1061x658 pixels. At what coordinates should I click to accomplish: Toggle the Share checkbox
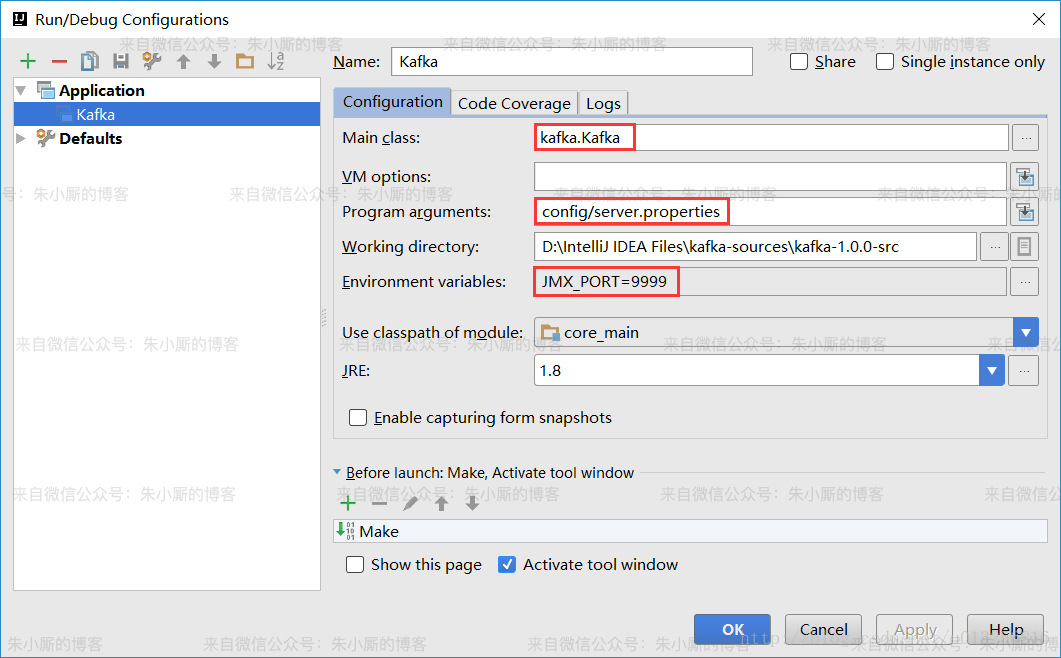799,62
